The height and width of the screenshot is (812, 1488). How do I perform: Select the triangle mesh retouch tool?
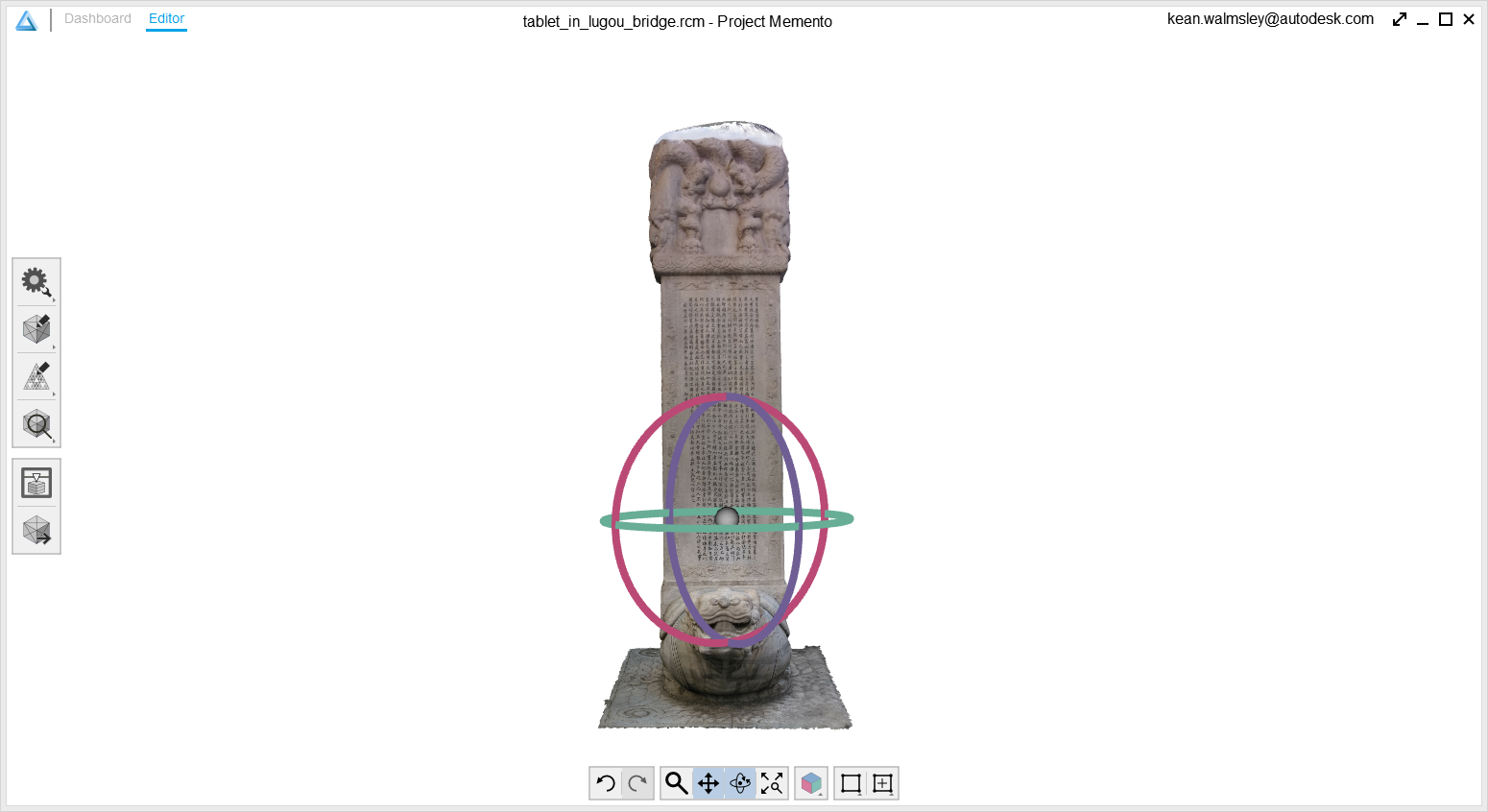(36, 376)
